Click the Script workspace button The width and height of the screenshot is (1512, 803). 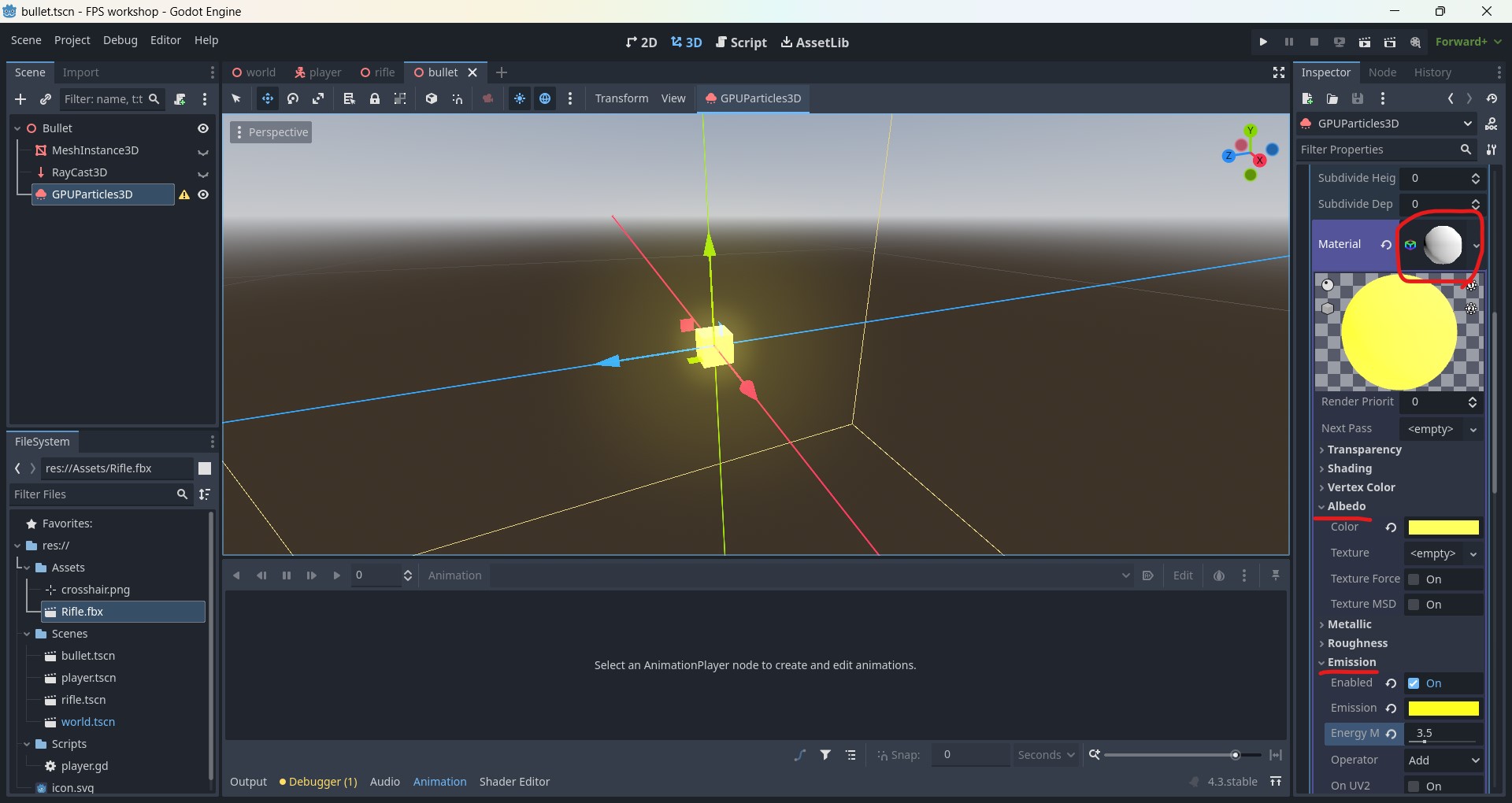tap(741, 43)
